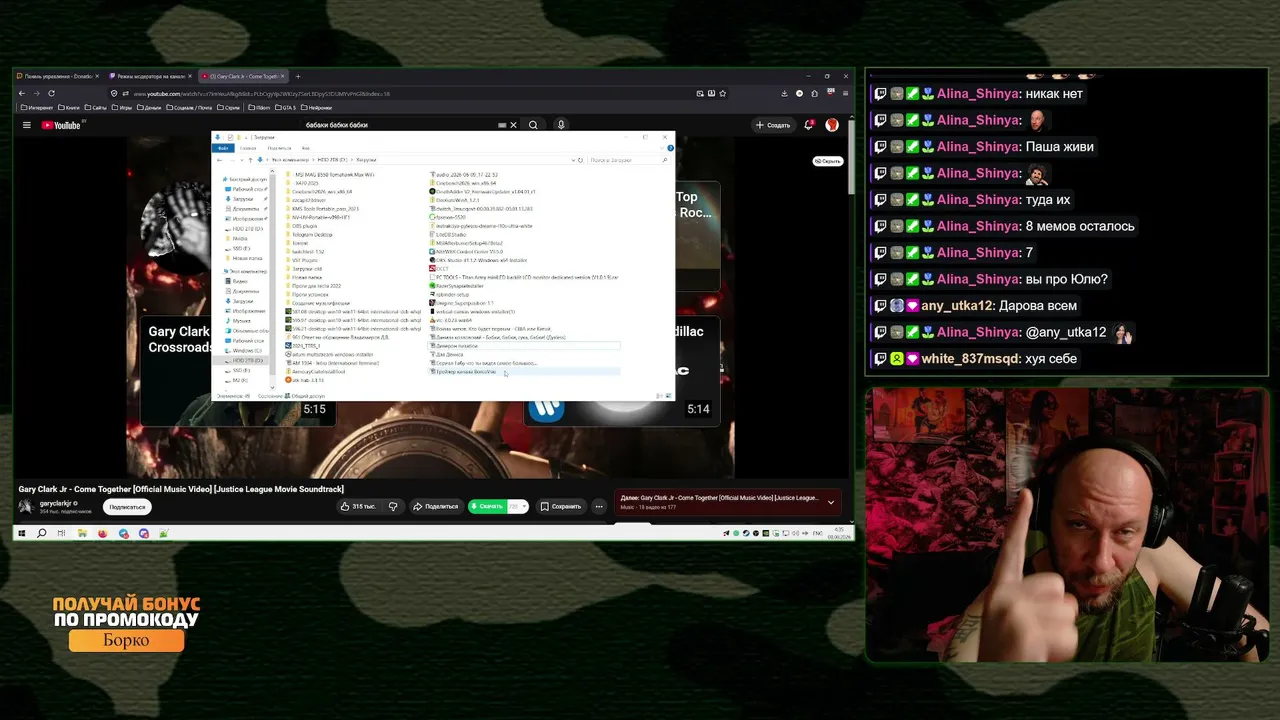Image resolution: width=1280 pixels, height=720 pixels.
Task: Reload the browser page
Action: pos(51,93)
